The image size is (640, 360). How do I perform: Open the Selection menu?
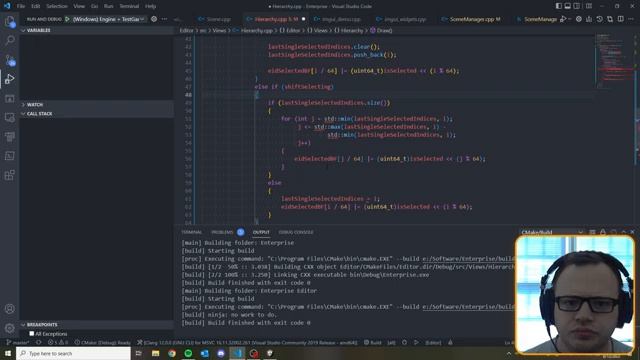pyautogui.click(x=57, y=6)
